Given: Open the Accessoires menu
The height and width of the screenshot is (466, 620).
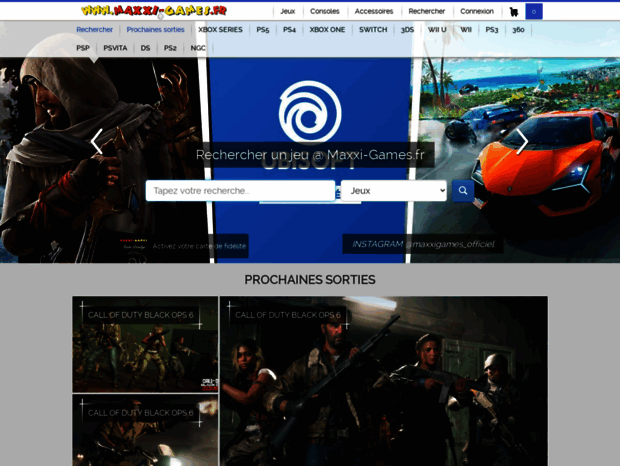Looking at the screenshot, I should coord(374,11).
